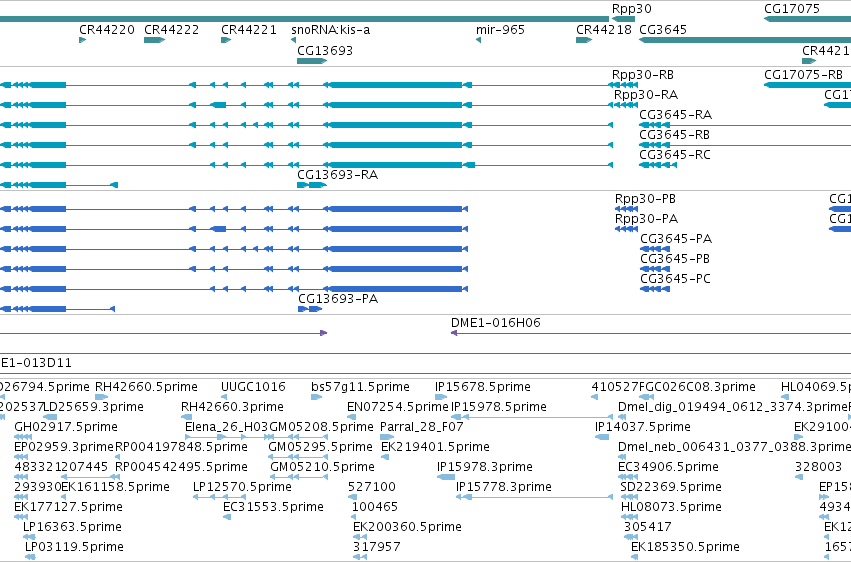Select the Rpp30-RA transcript label
851x562 pixels.
pos(646,95)
